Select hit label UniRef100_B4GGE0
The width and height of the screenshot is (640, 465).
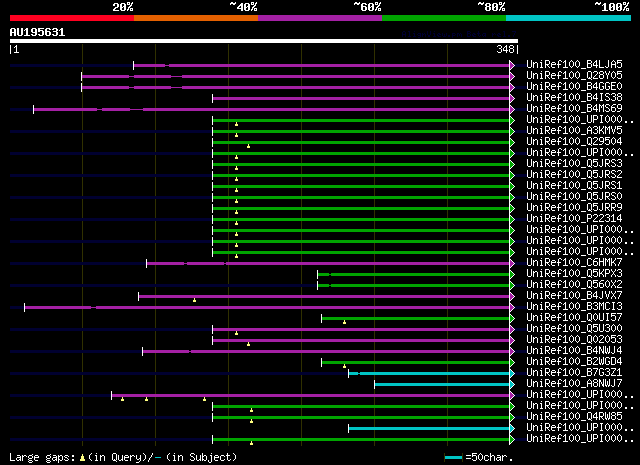tap(574, 87)
